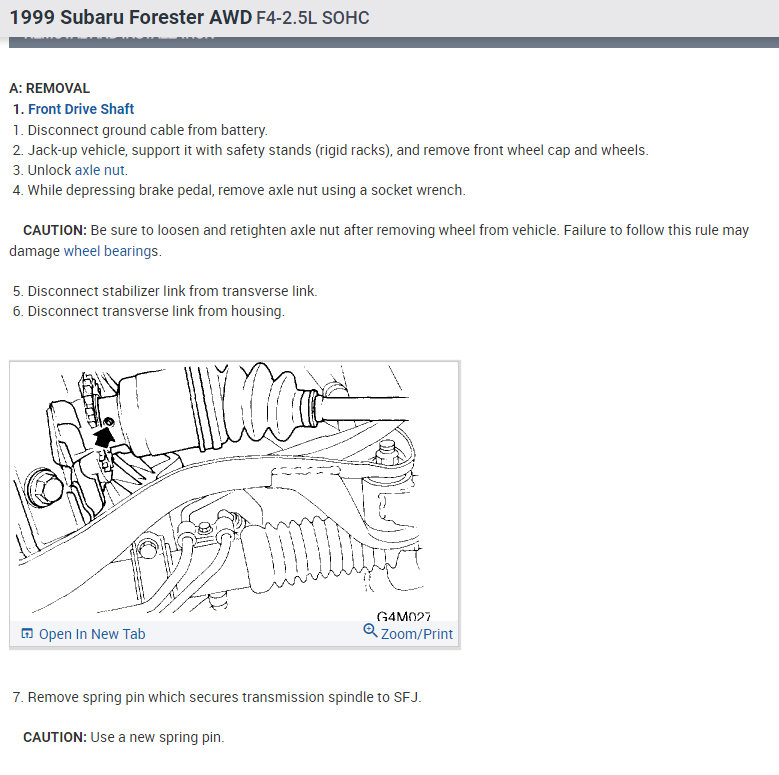Screen dimensions: 779x775
Task: Click the dark section header bar
Action: click(x=393, y=42)
